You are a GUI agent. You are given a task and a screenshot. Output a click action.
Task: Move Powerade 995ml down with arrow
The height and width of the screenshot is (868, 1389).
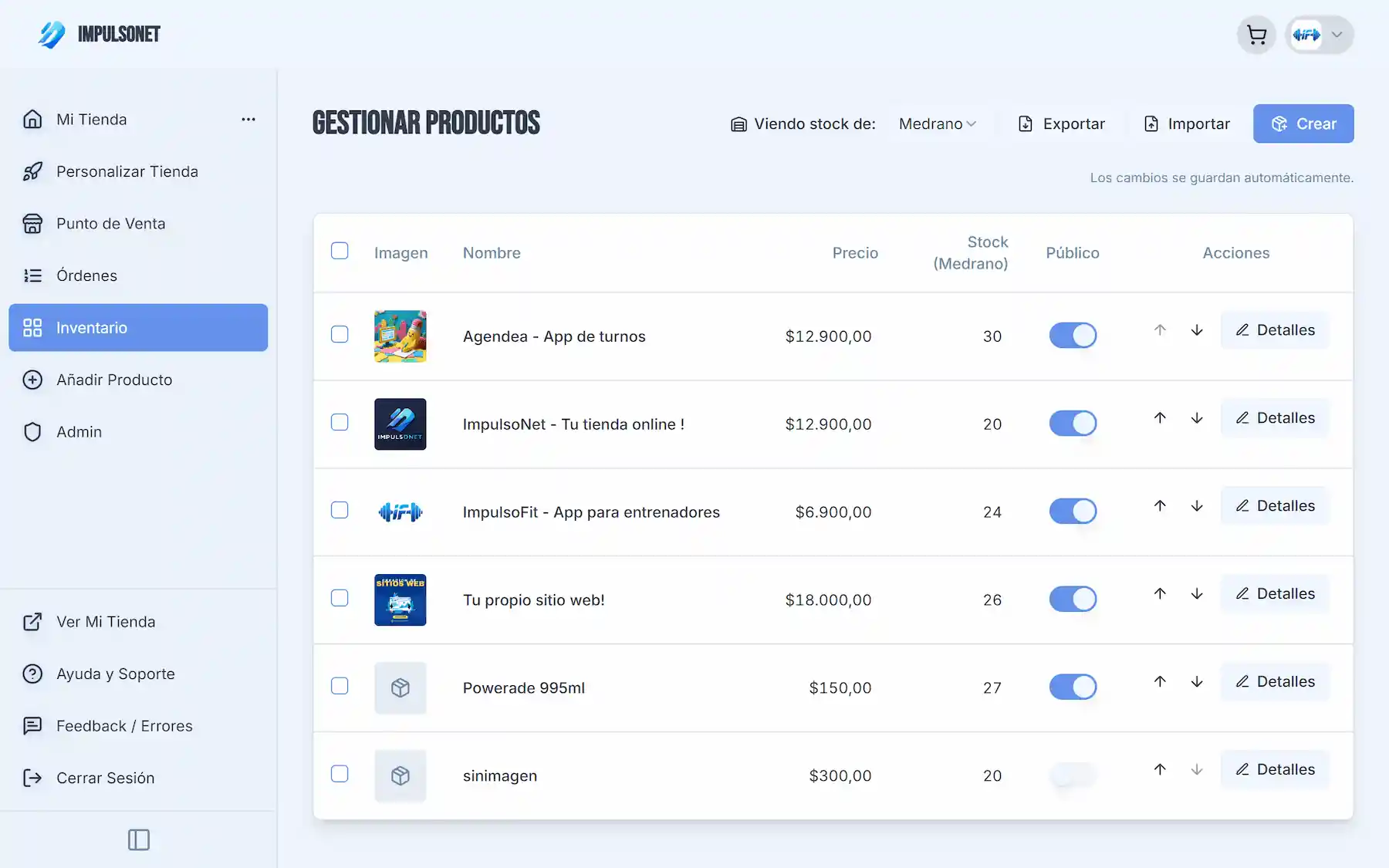(1197, 682)
